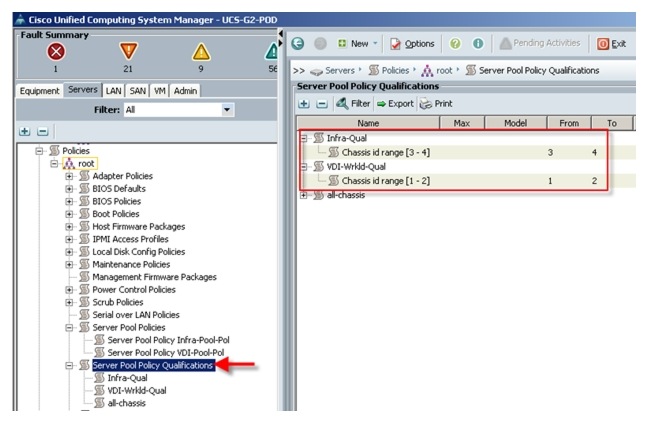Expand the BIOS Defaults node
The height and width of the screenshot is (424, 649).
click(69, 189)
